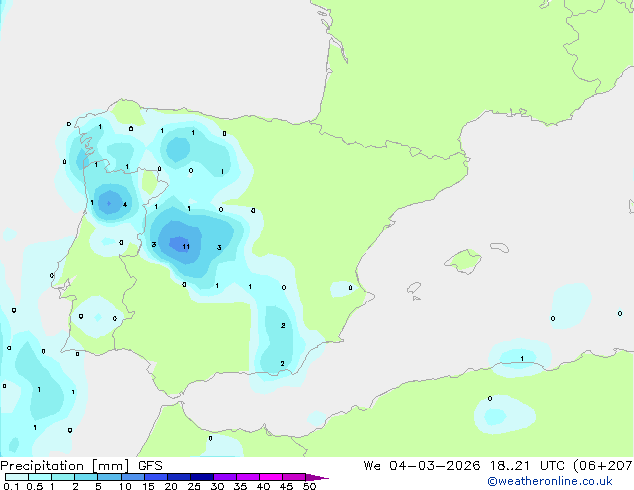Click the 5–10 mm light blue legend block
The image size is (634, 490).
(x=109, y=477)
